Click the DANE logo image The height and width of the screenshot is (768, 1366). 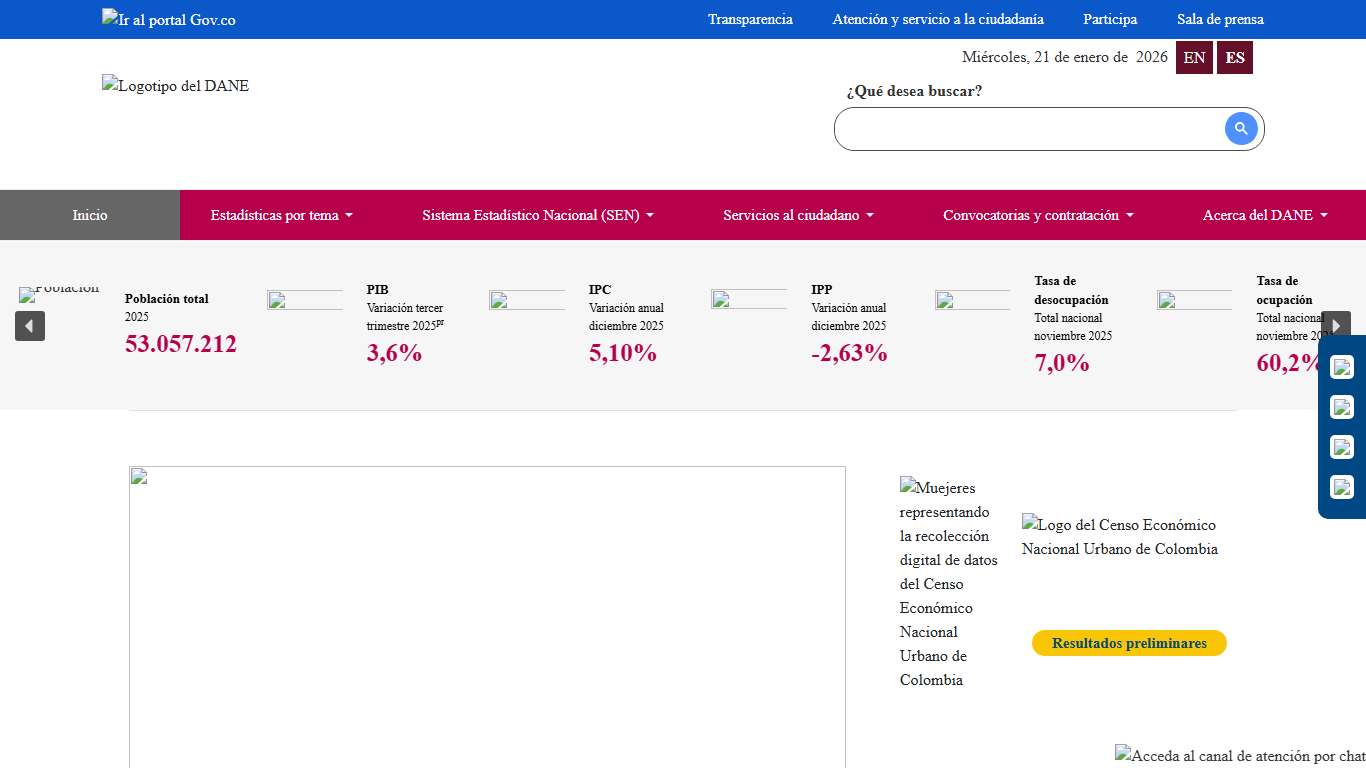(x=175, y=86)
